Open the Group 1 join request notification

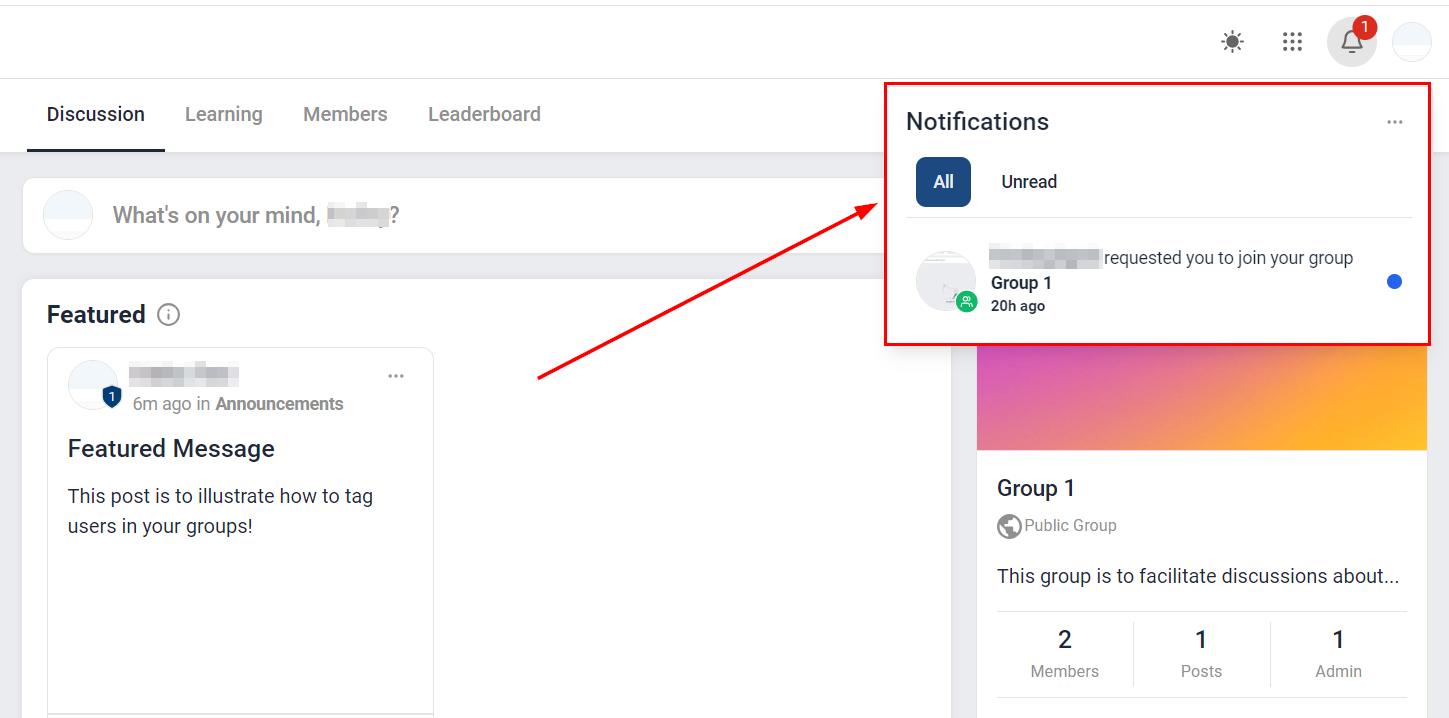click(x=1170, y=281)
